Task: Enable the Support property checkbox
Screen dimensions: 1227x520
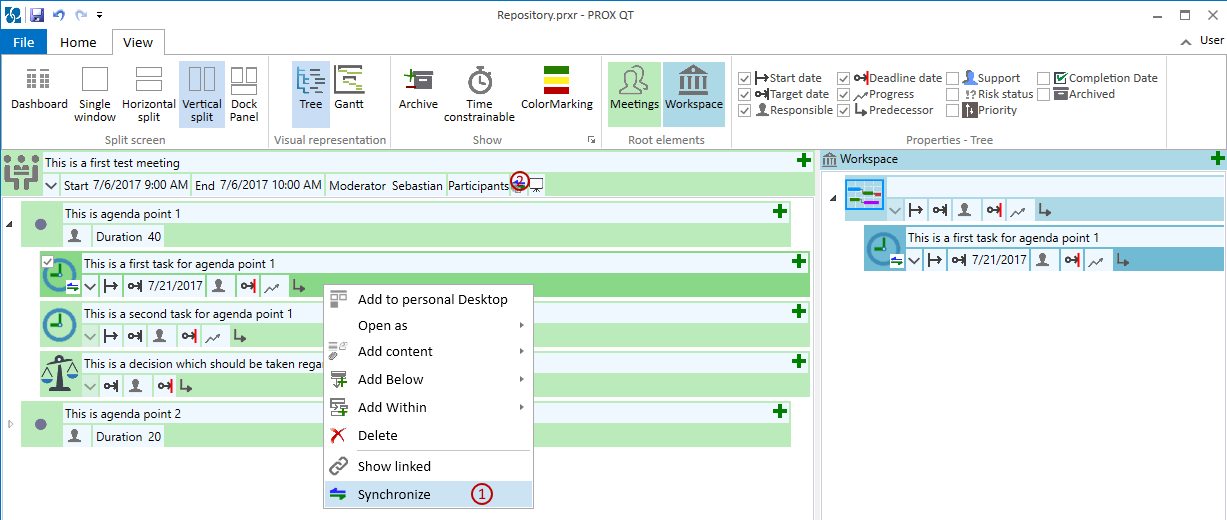Action: pyautogui.click(x=953, y=78)
